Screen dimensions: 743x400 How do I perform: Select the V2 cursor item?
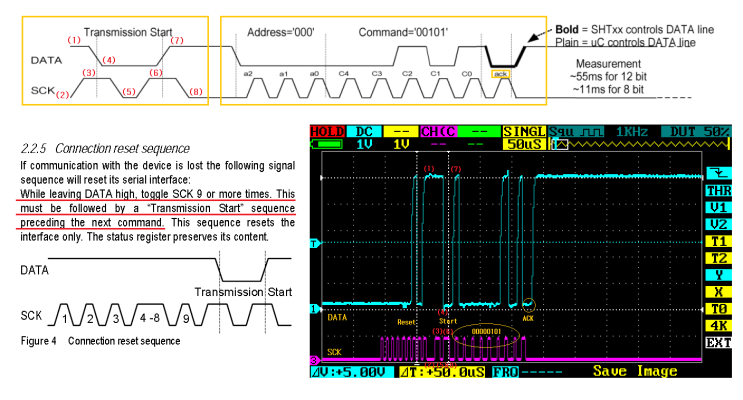point(719,224)
